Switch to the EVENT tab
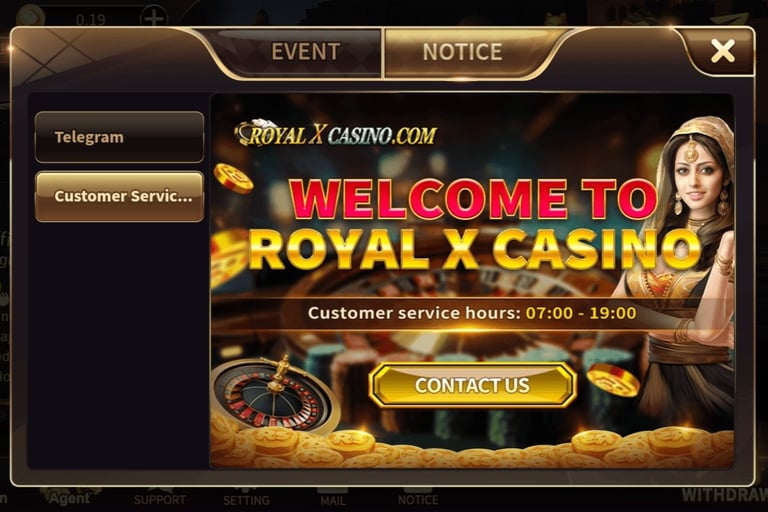Screen dimensions: 768x512 click(x=306, y=51)
